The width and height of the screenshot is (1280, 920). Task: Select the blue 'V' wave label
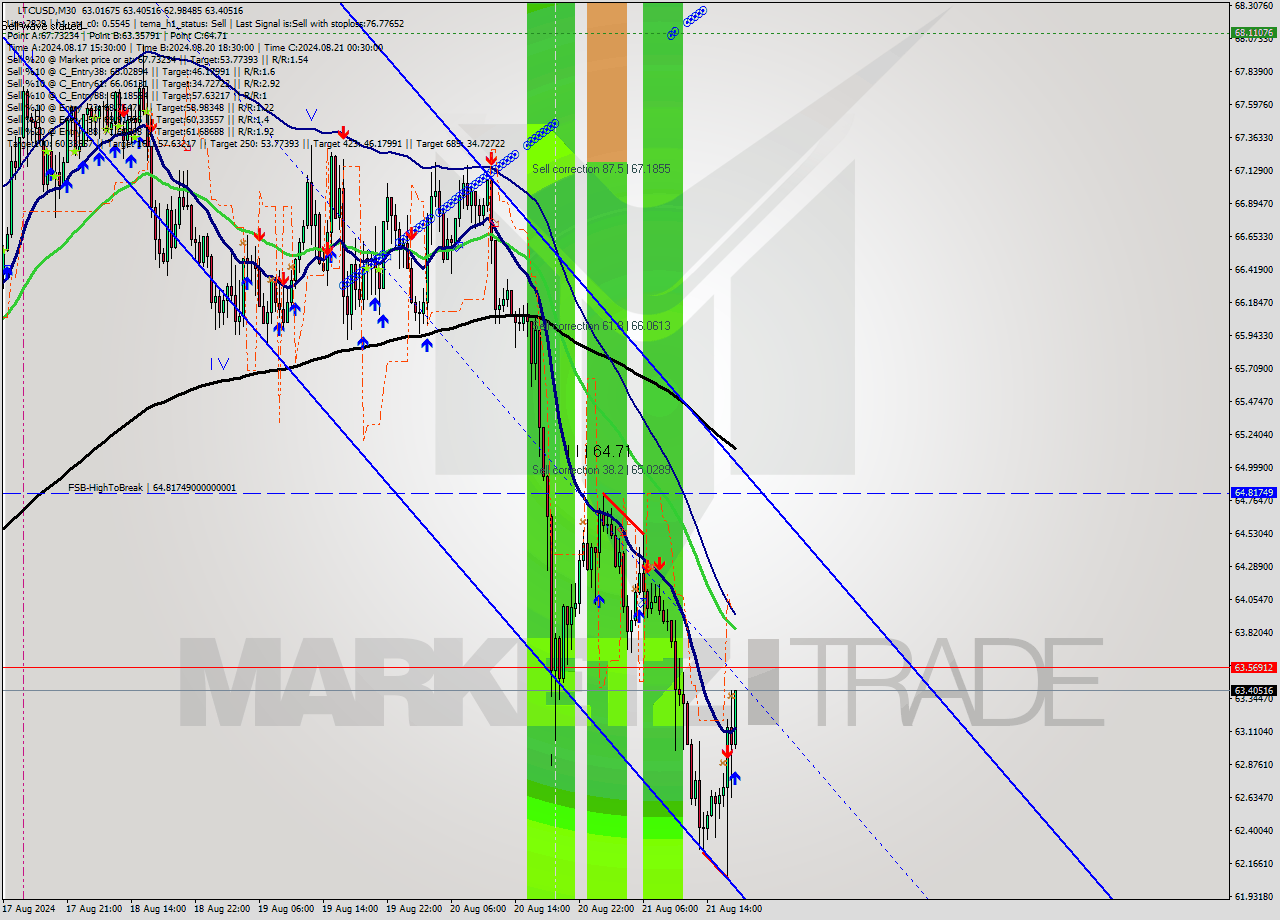click(x=311, y=115)
